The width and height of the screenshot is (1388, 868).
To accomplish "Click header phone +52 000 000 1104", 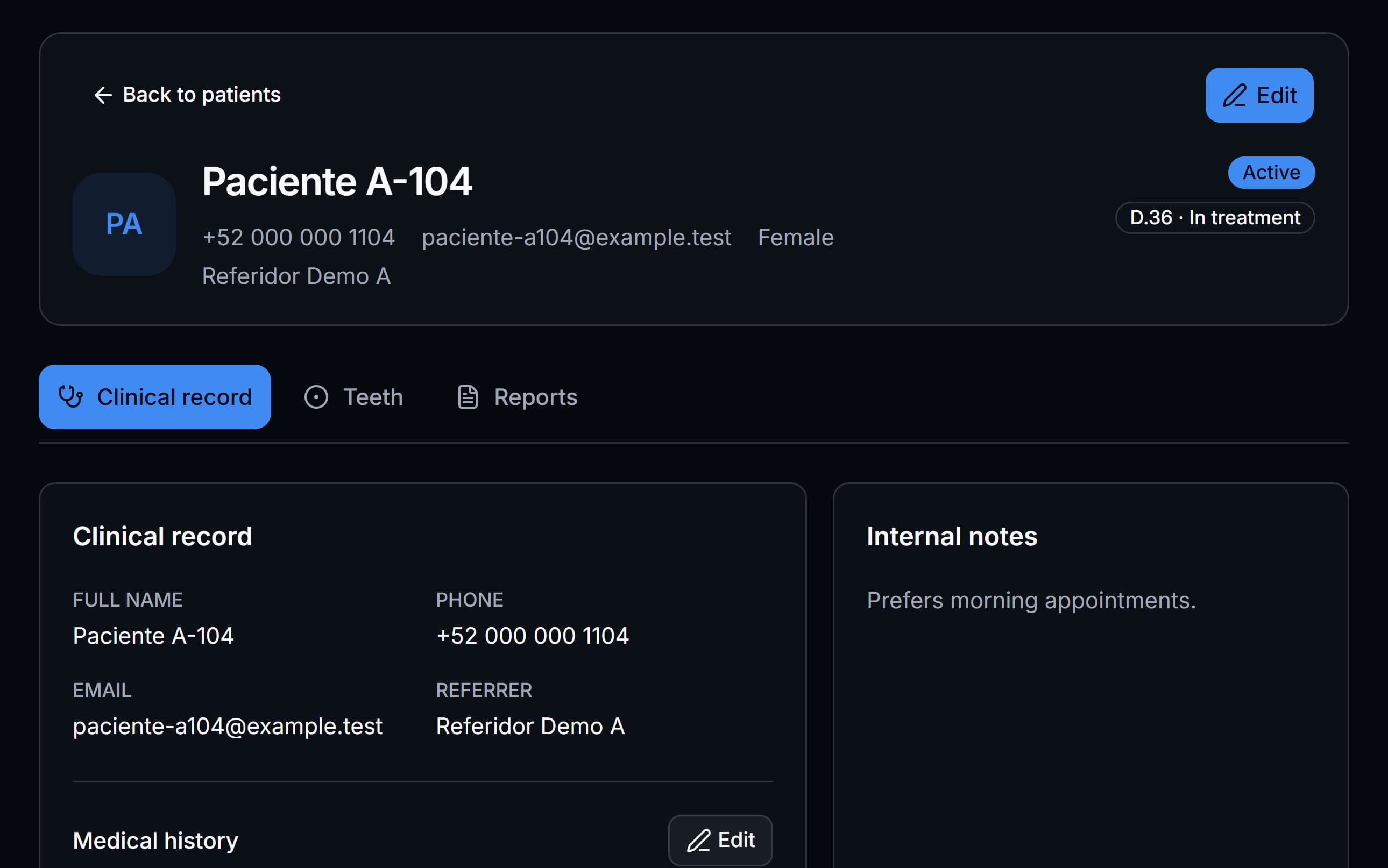I will tap(299, 237).
